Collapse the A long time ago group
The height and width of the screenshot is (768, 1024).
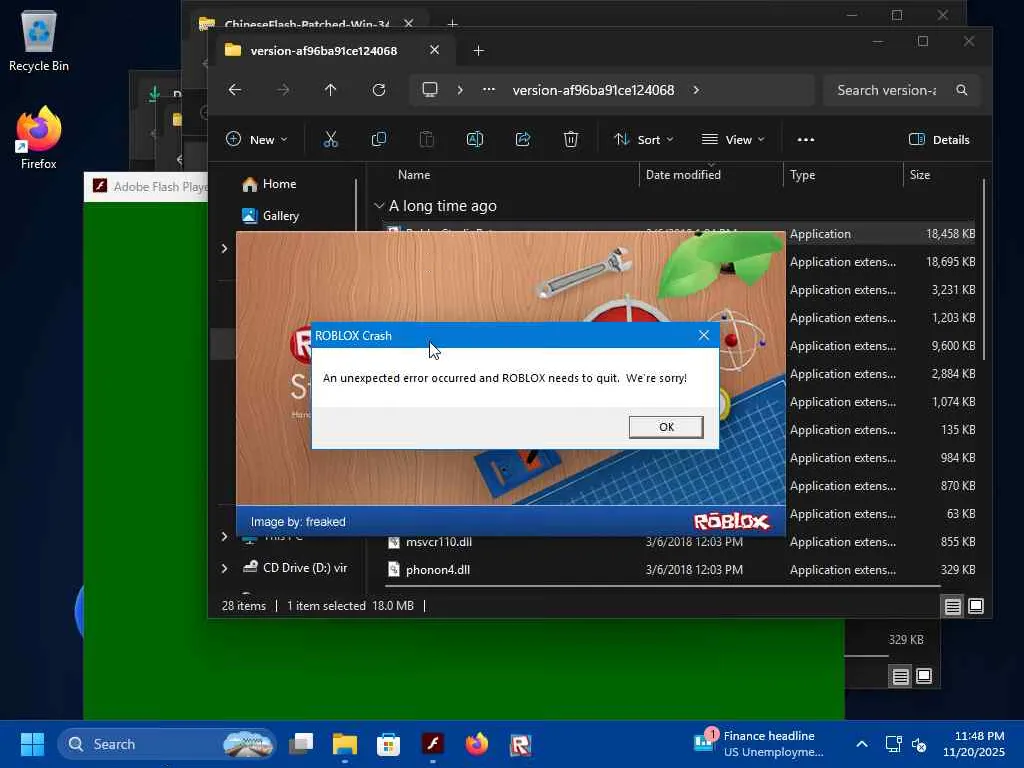[379, 206]
